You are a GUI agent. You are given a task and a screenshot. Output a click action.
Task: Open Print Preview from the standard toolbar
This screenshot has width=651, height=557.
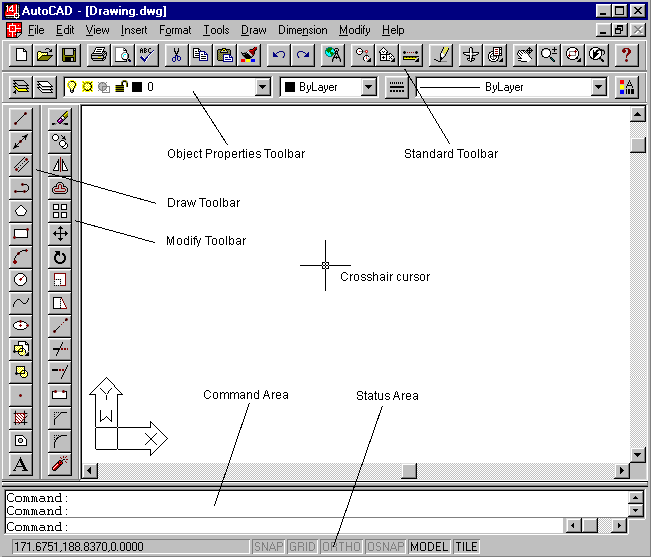click(x=123, y=55)
